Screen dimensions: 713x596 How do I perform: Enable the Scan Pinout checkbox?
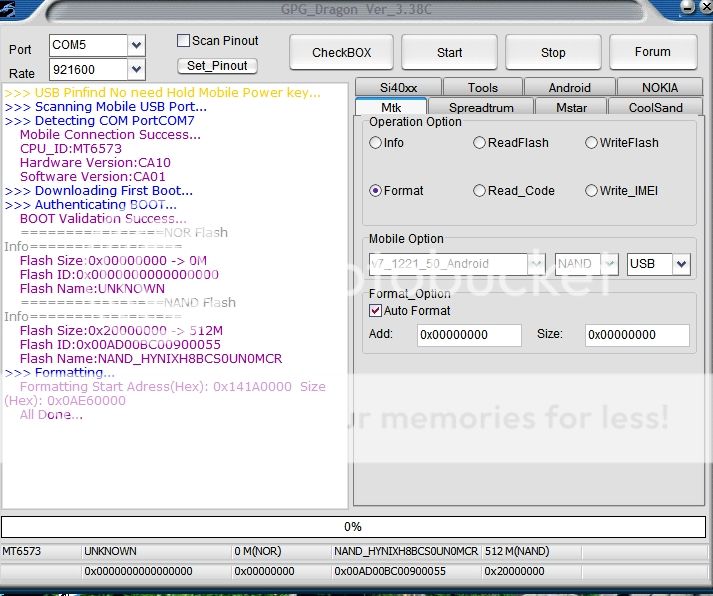point(183,41)
